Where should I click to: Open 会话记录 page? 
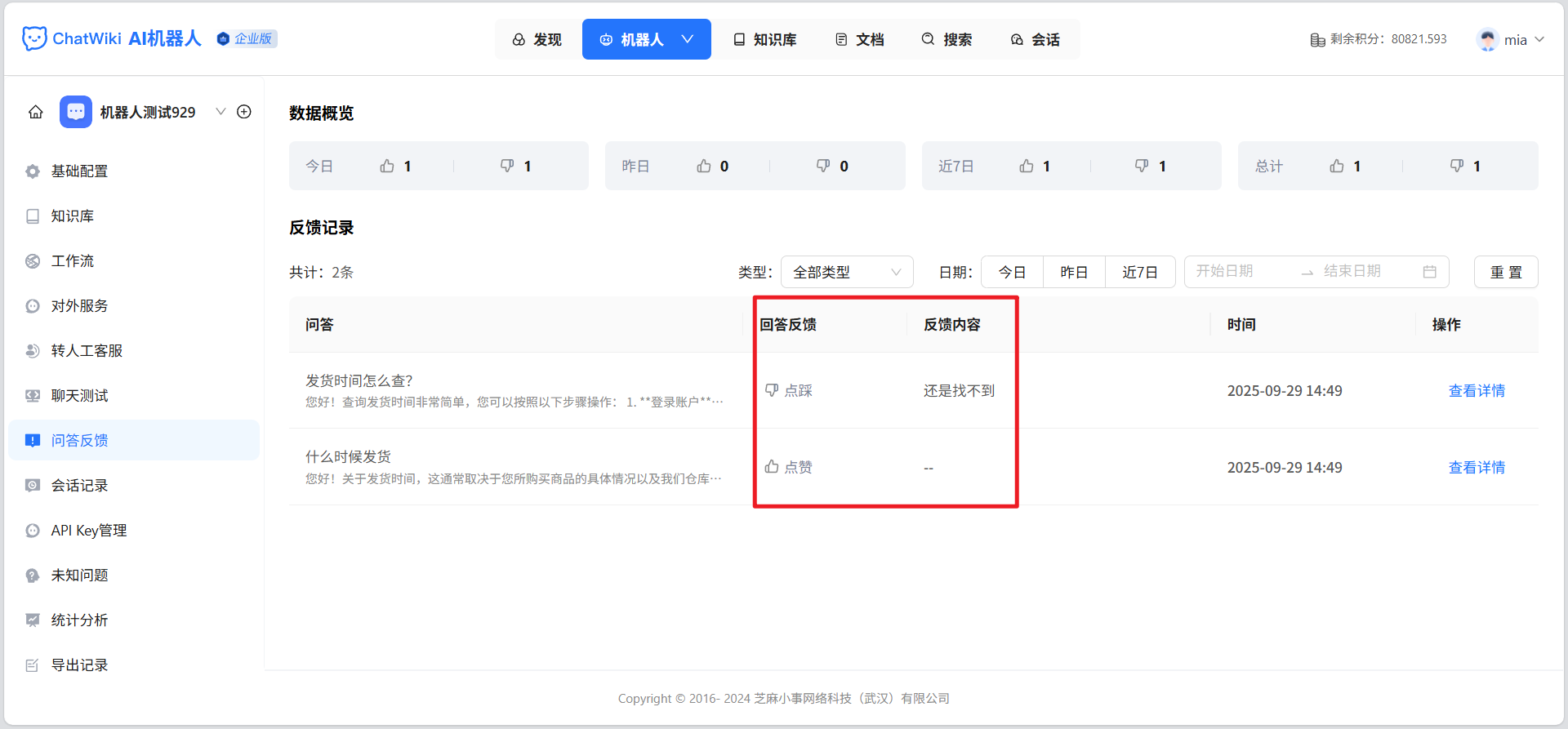point(135,485)
